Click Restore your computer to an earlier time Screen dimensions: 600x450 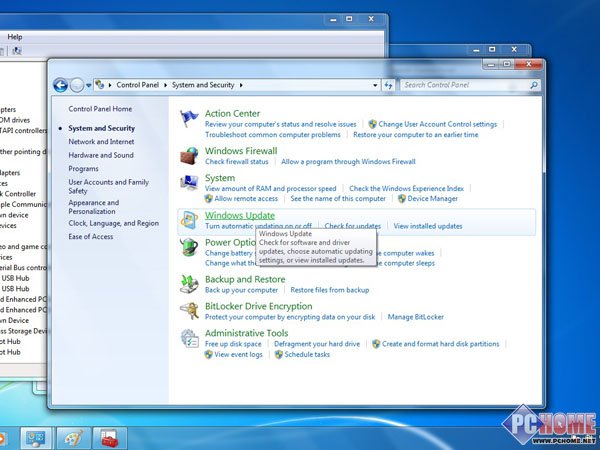tap(416, 135)
